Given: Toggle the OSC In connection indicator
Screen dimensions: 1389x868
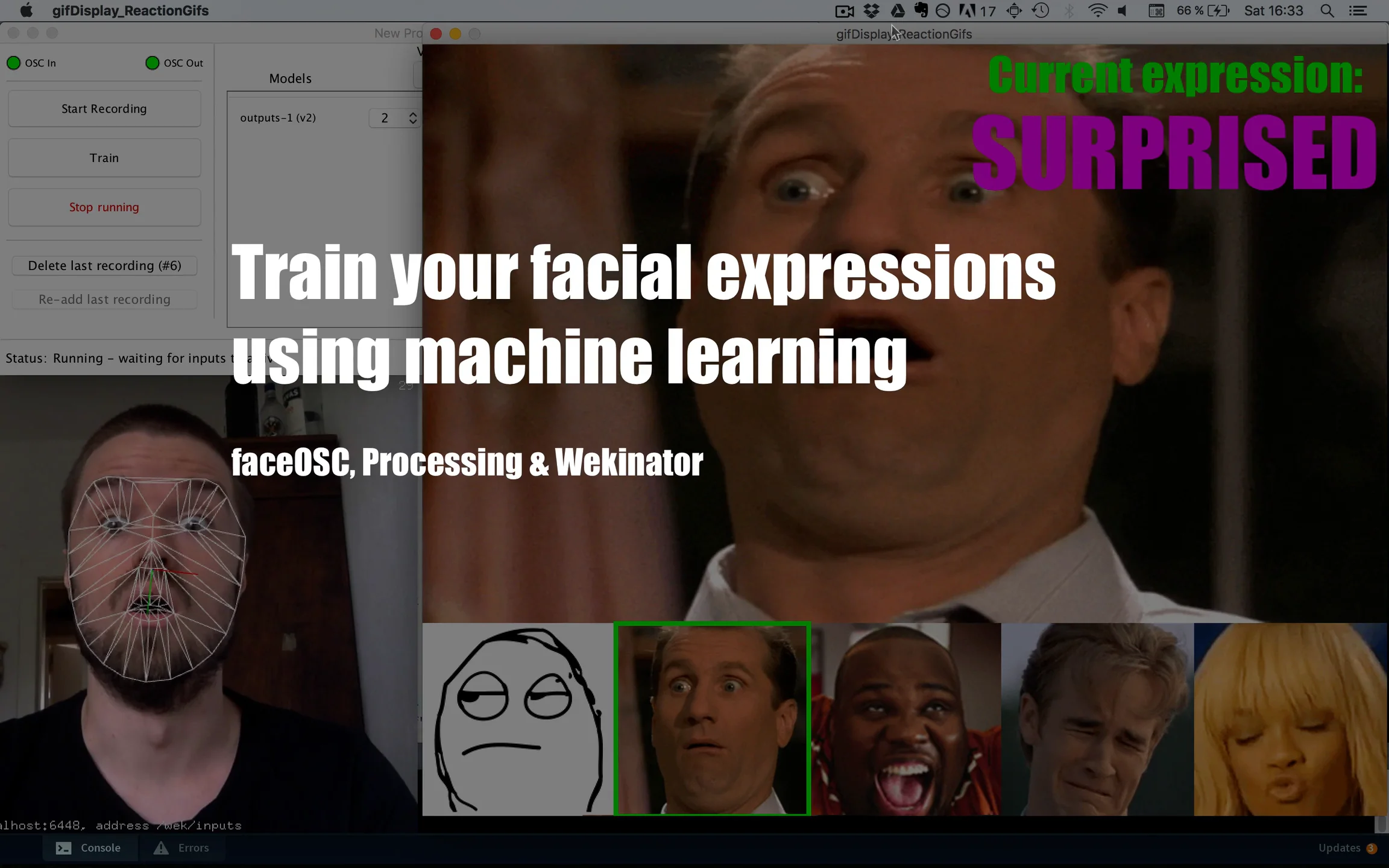Looking at the screenshot, I should click(13, 62).
